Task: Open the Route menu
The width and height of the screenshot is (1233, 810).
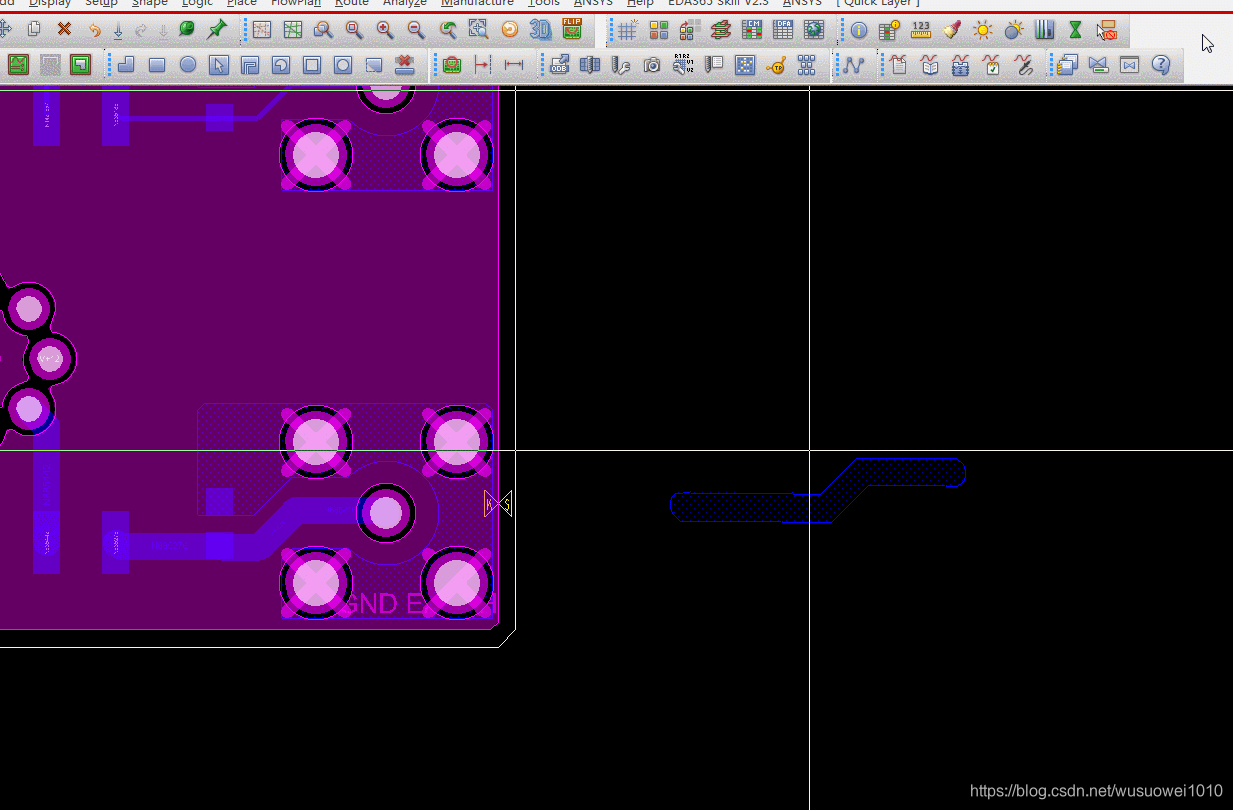Action: pos(352,3)
